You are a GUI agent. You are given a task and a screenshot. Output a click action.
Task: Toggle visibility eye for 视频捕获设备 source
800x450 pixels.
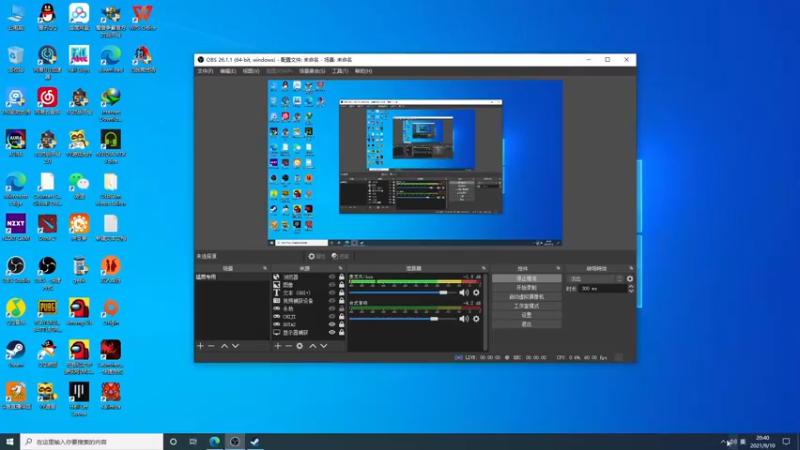pos(332,301)
